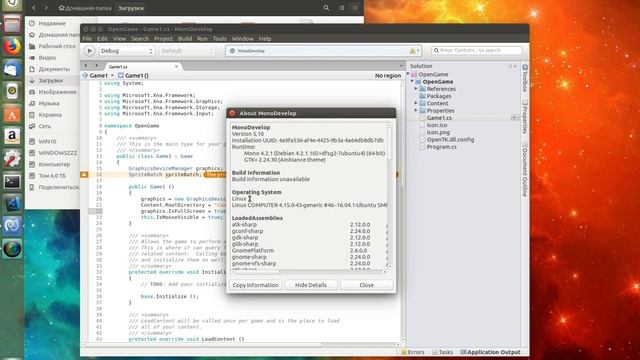Expand the Content folder
Screen dimensions: 640x360
416,103
